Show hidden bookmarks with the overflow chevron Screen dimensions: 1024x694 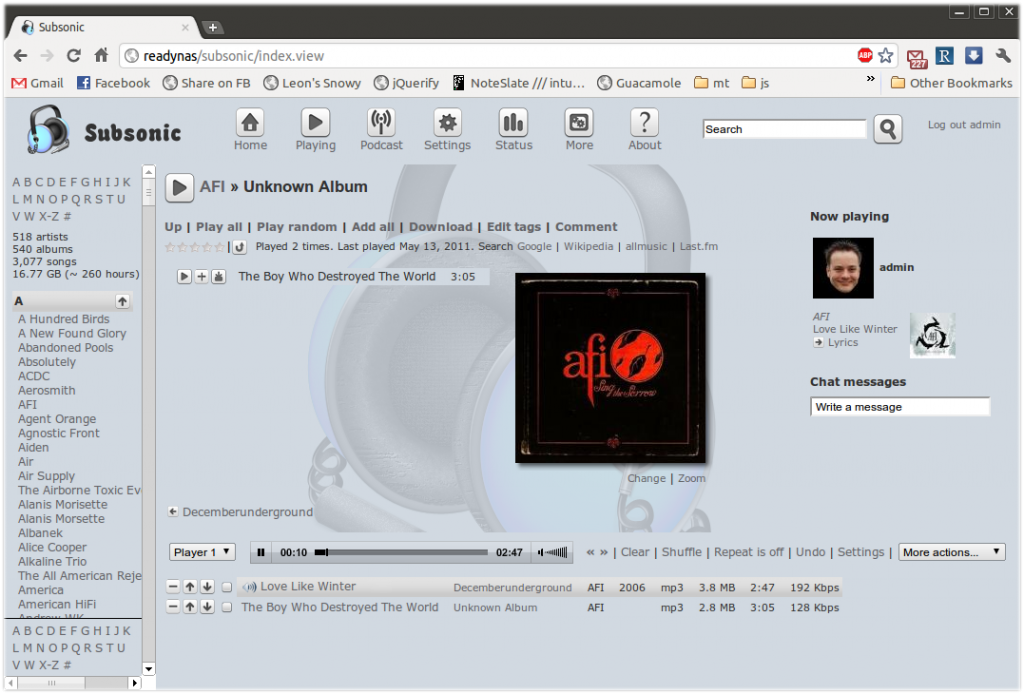tap(871, 78)
